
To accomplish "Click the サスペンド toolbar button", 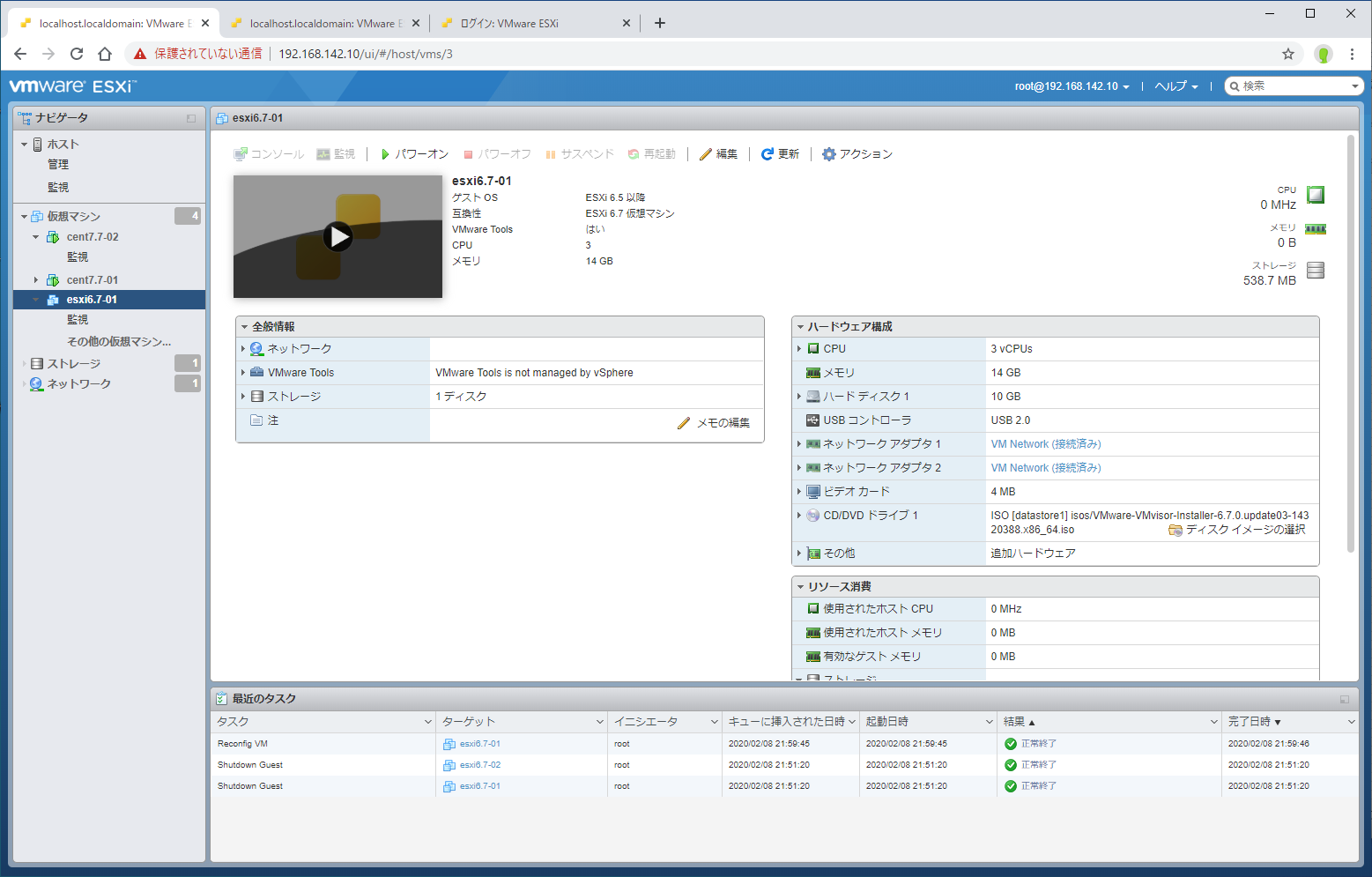I will click(579, 154).
